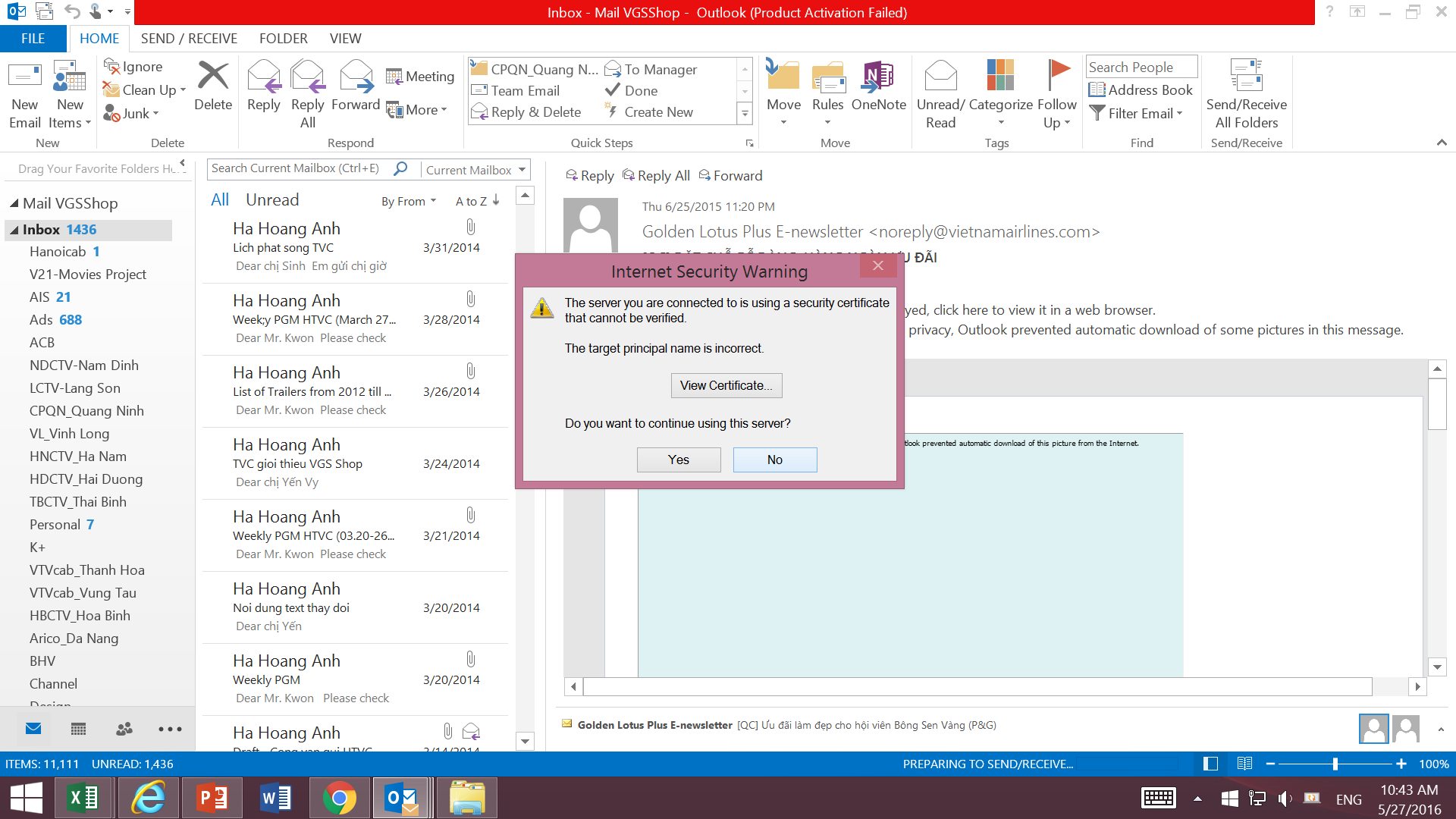
Task: Expand the Quick Steps gallery
Action: pos(745,114)
